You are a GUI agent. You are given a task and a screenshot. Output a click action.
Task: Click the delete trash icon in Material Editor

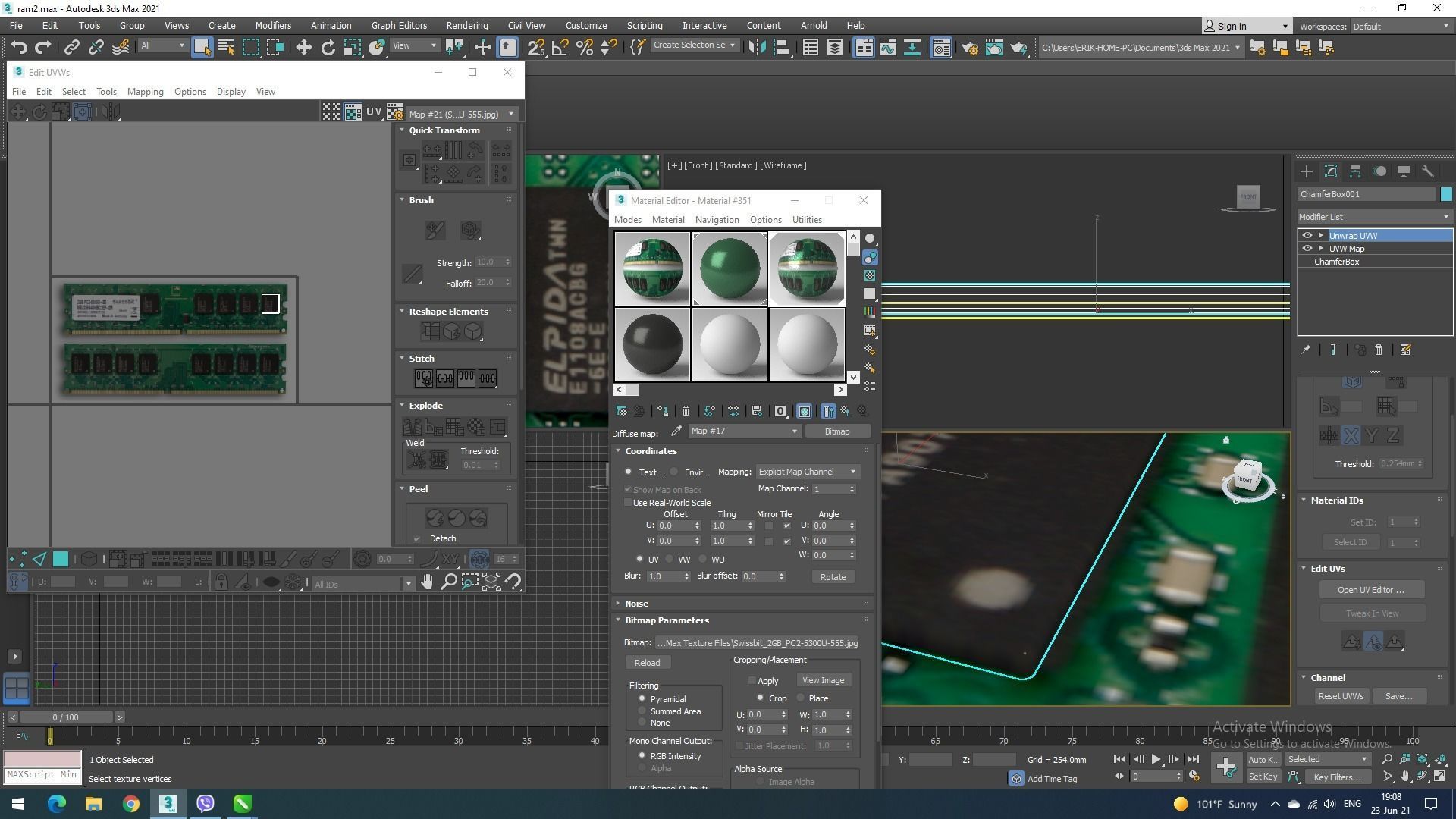[686, 411]
